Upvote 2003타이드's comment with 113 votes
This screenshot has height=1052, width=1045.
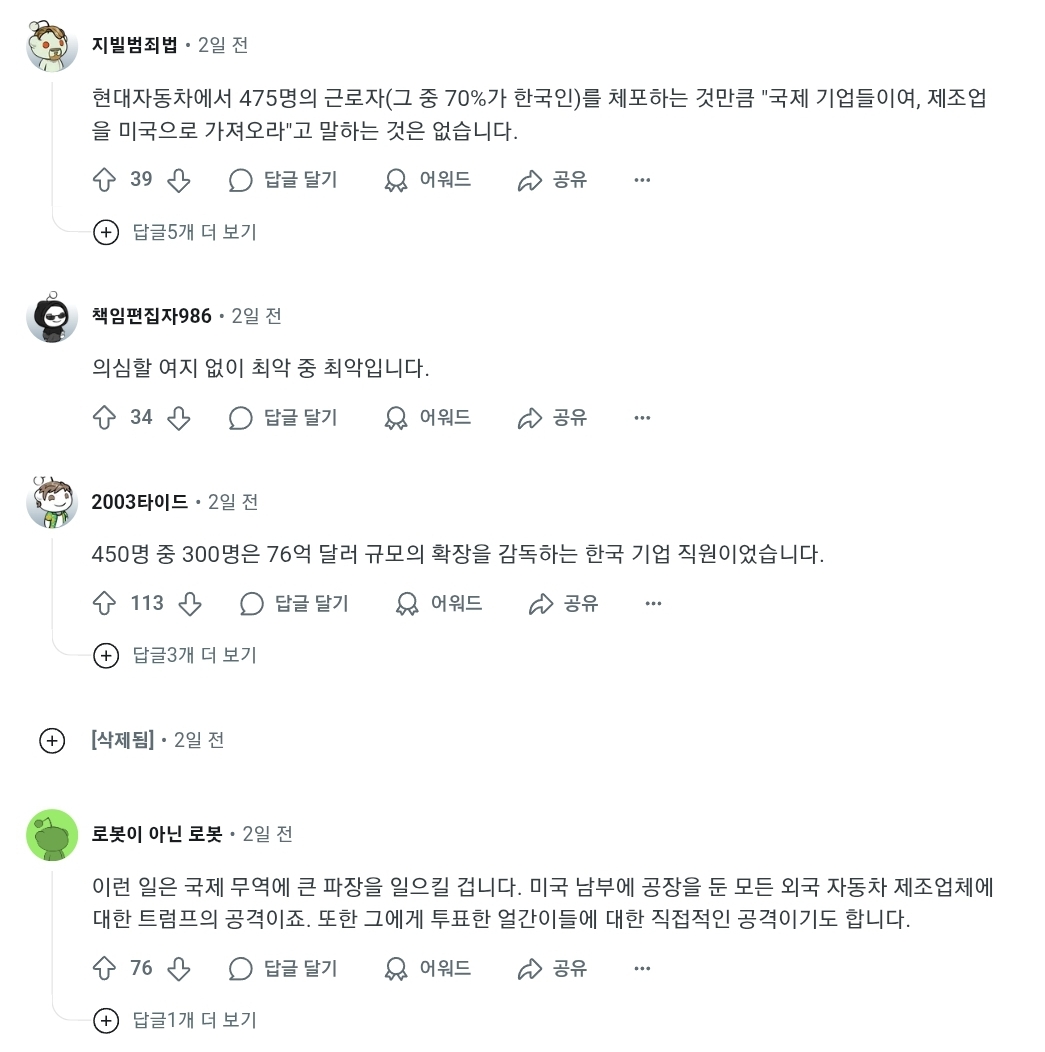point(113,604)
